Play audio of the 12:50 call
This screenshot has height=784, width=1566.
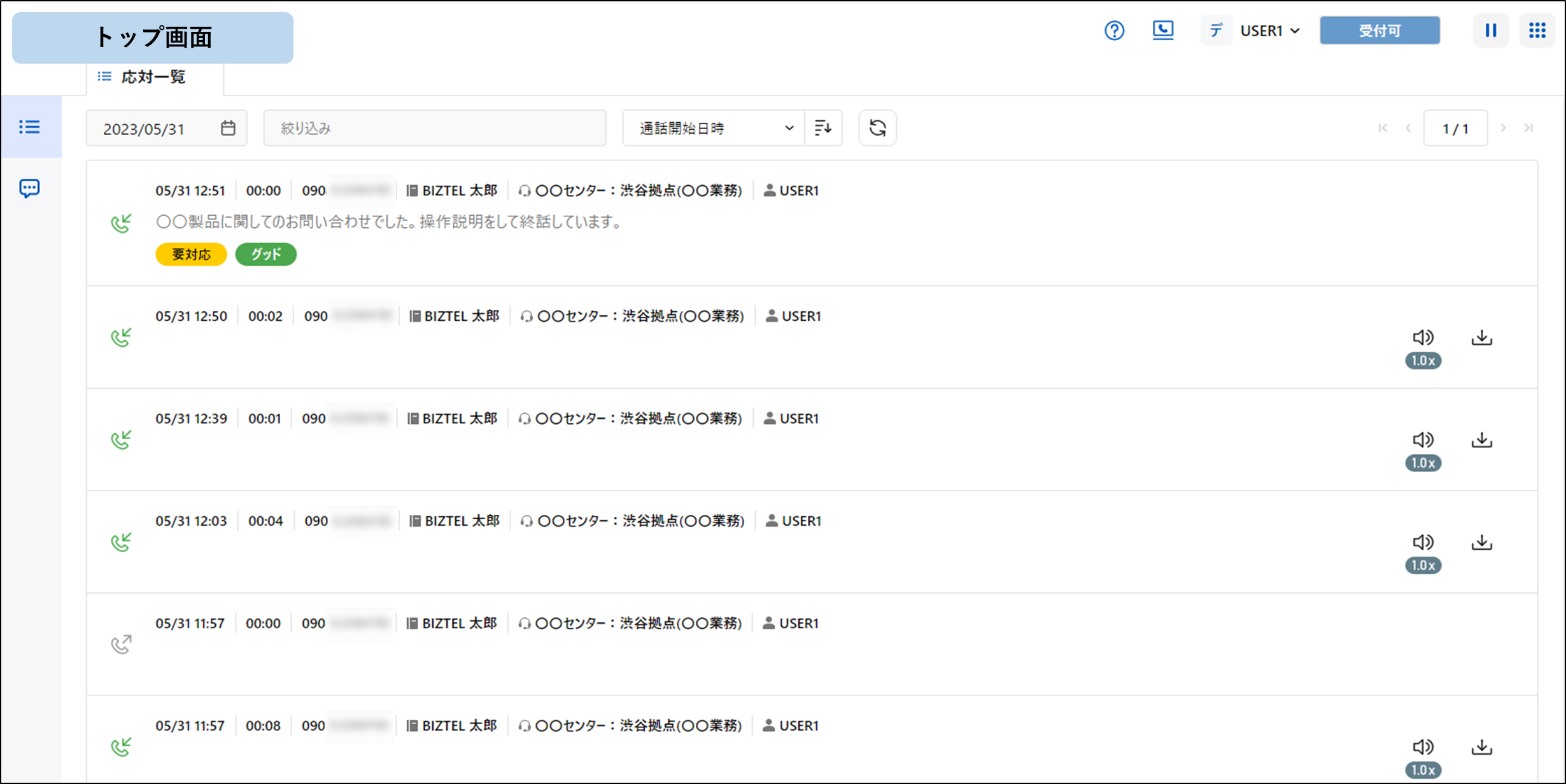tap(1423, 337)
